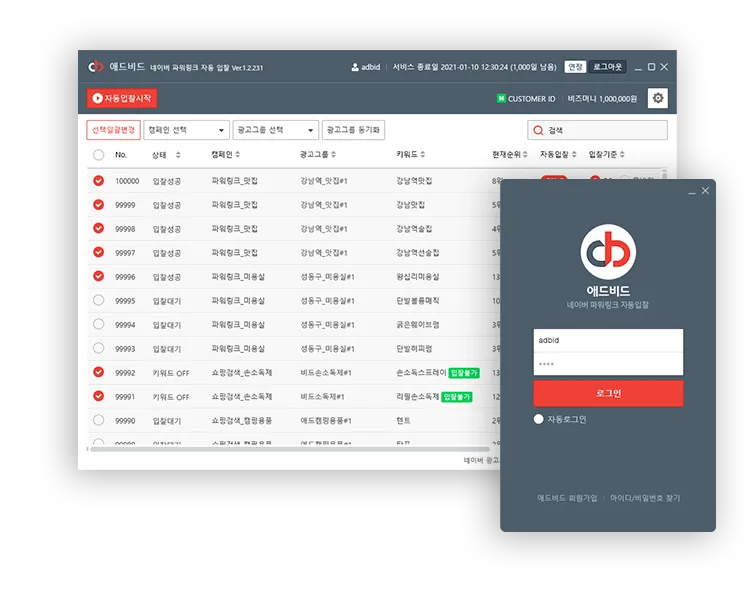Screen dimensions: 750x600
Task: Check row 99994 checkbox
Action: (99, 324)
